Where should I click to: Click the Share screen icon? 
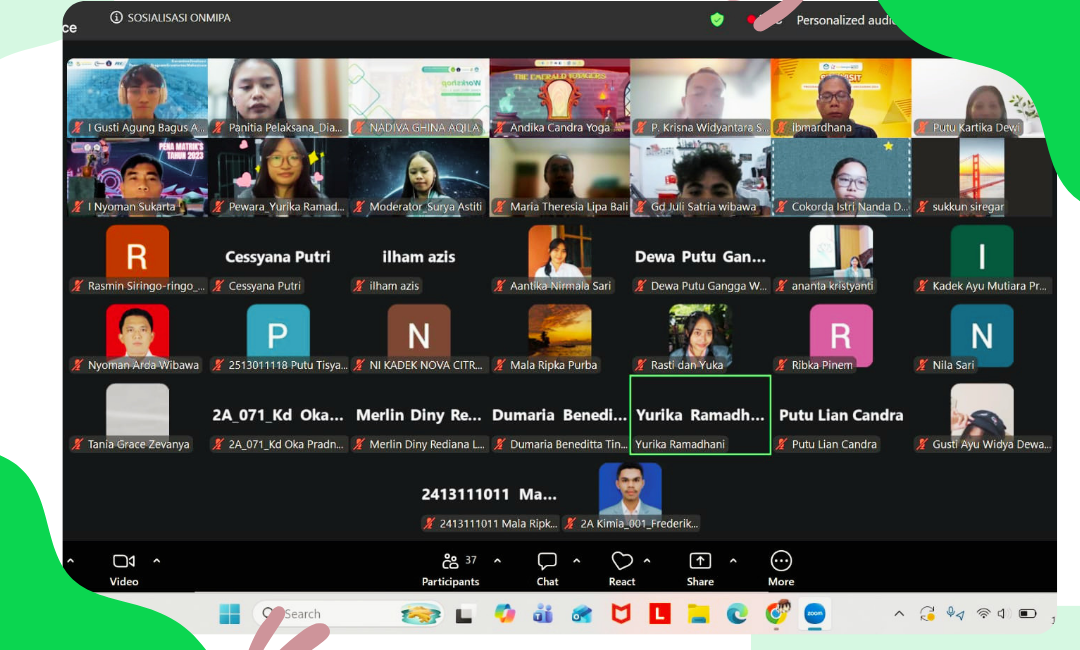pyautogui.click(x=700, y=568)
